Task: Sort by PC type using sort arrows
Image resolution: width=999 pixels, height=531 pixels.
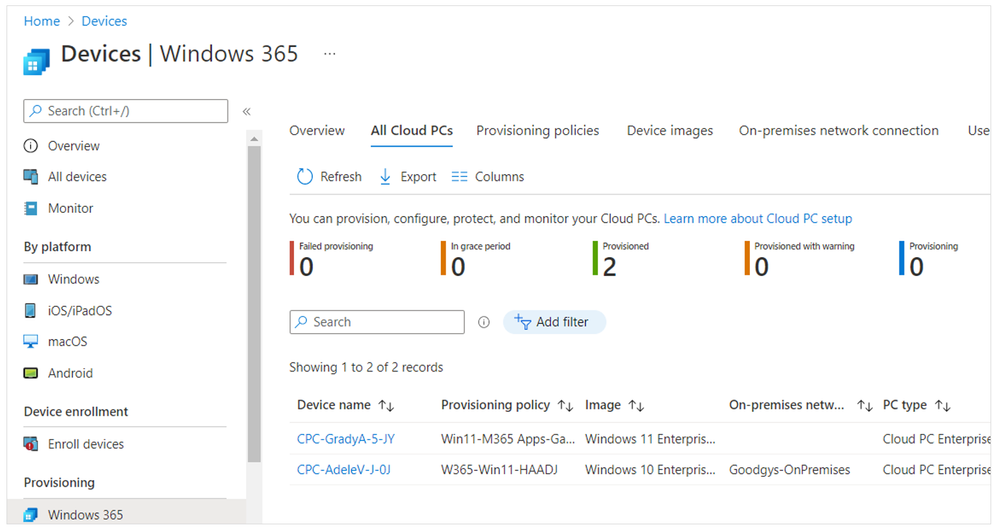Action: click(943, 405)
